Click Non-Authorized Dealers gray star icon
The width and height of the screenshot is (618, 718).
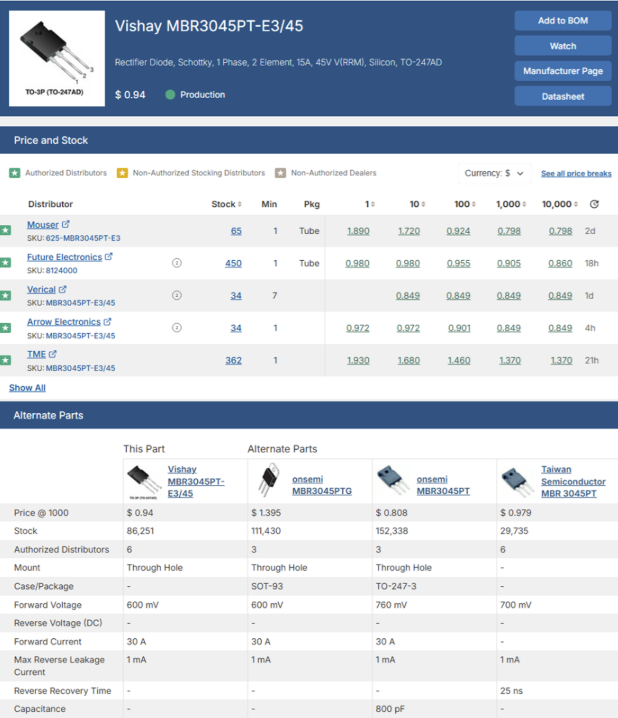280,173
